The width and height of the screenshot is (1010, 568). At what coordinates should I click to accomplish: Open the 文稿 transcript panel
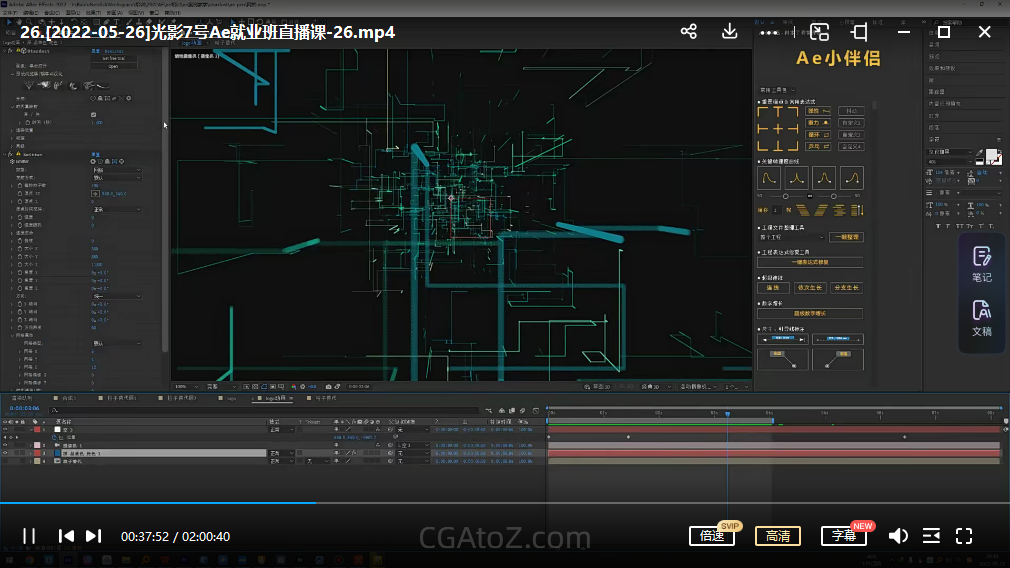981,318
